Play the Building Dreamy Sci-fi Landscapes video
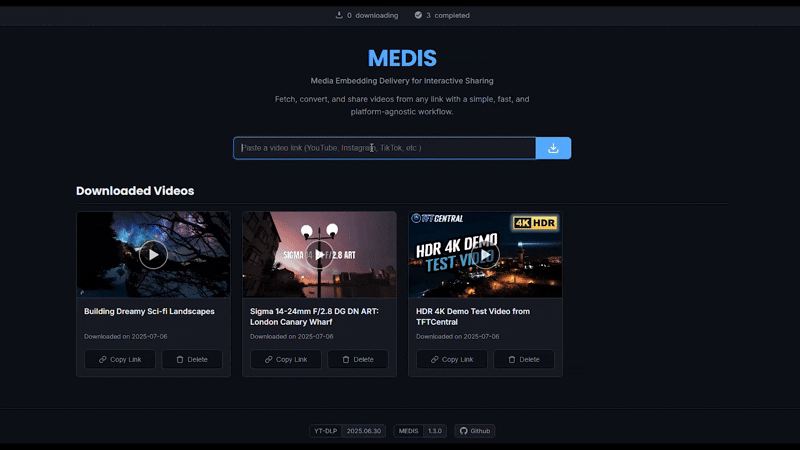The height and width of the screenshot is (450, 800). 153,255
